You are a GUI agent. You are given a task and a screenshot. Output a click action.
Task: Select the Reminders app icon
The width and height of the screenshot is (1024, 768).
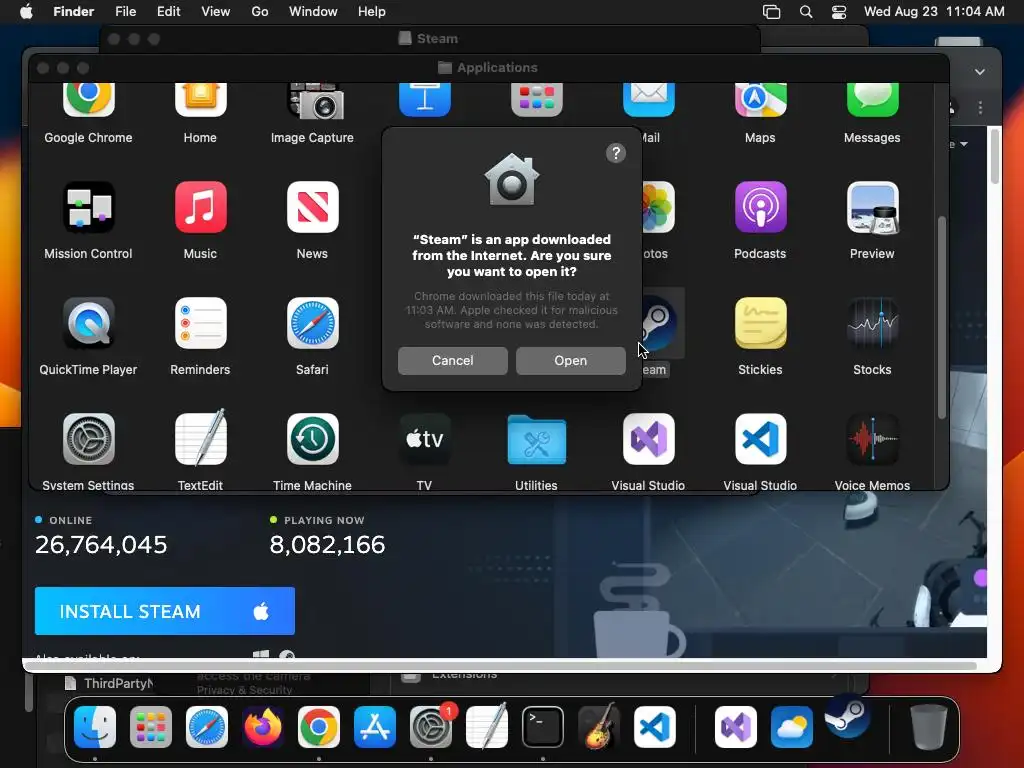(200, 323)
